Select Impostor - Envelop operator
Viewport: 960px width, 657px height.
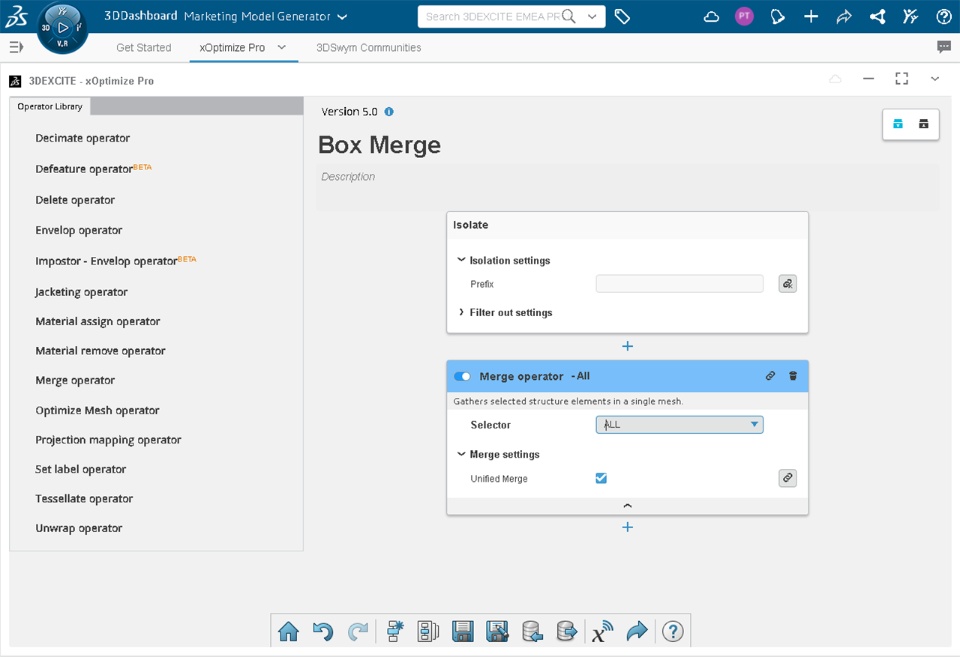click(116, 261)
